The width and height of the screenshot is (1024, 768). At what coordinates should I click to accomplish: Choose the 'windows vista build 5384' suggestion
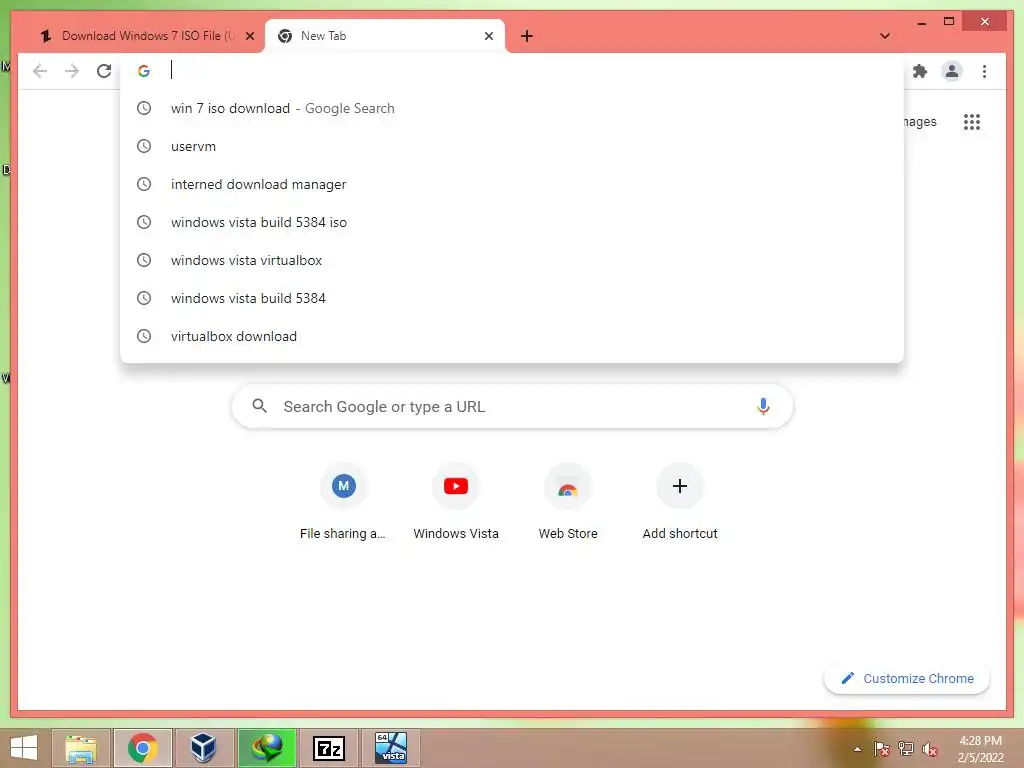coord(512,298)
